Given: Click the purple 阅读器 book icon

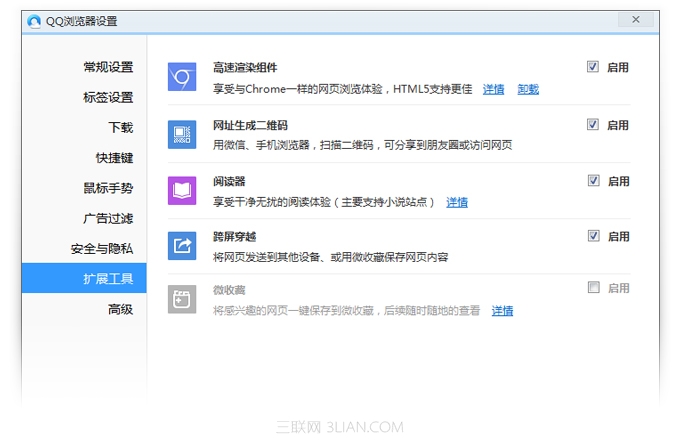Looking at the screenshot, I should (x=182, y=191).
